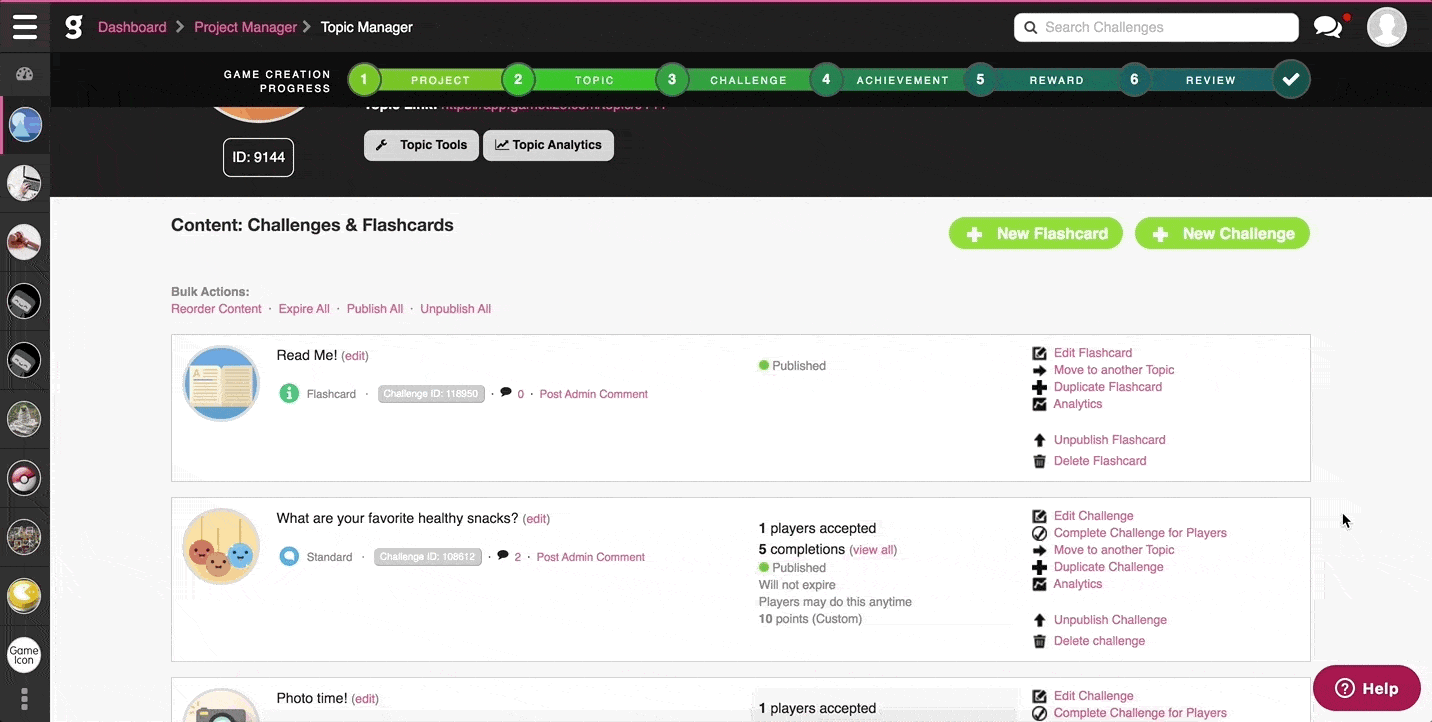Screen dimensions: 1432x722
Task: Open the REWARD progress step label
Action: pos(1056,80)
